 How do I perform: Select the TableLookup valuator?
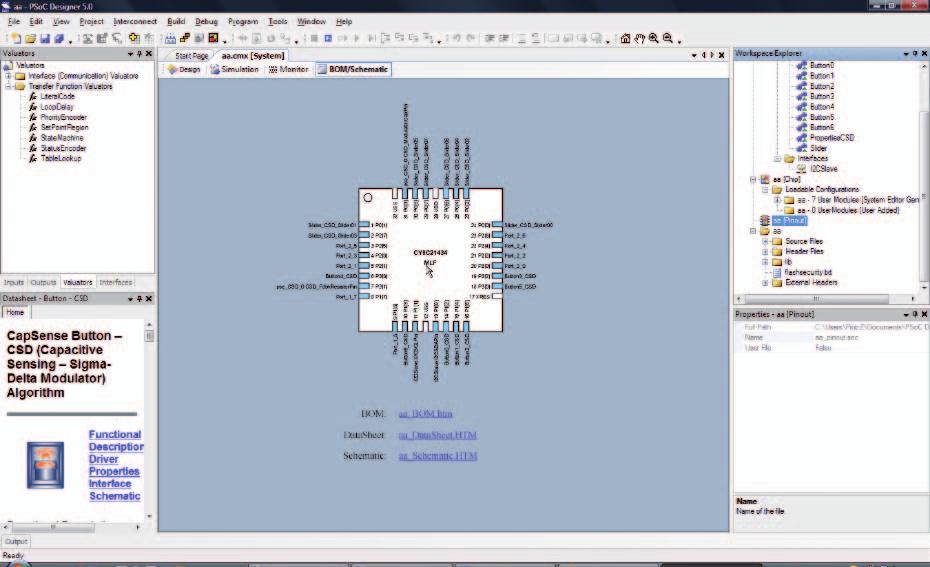click(60, 158)
